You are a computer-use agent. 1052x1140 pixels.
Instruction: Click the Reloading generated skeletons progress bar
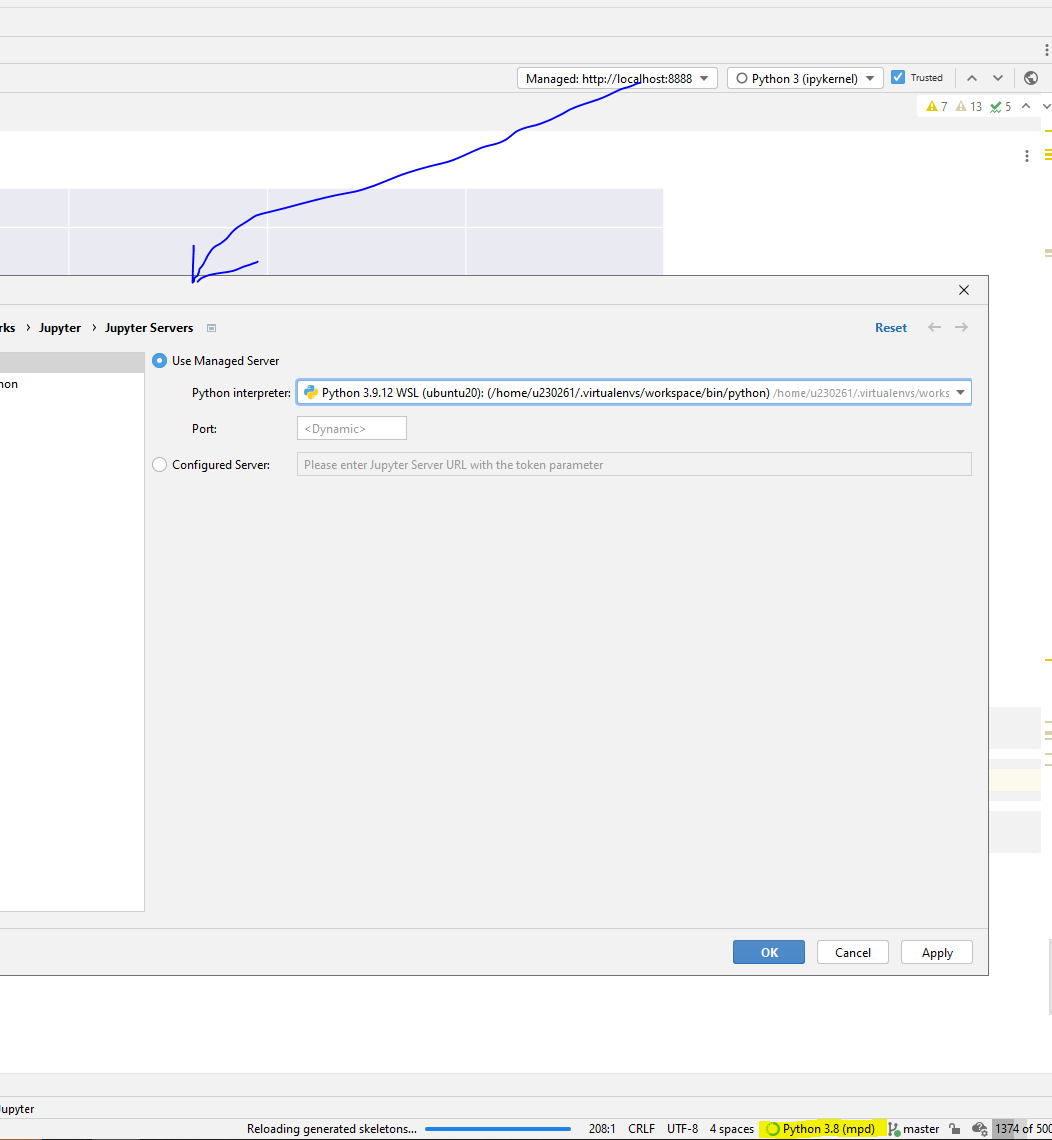pyautogui.click(x=498, y=1129)
